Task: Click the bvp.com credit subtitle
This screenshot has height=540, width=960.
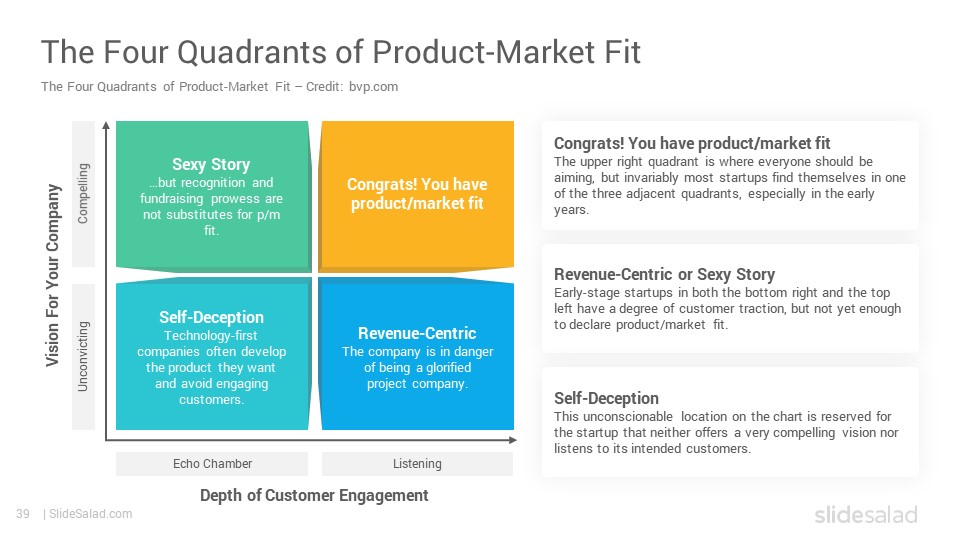Action: (x=219, y=86)
